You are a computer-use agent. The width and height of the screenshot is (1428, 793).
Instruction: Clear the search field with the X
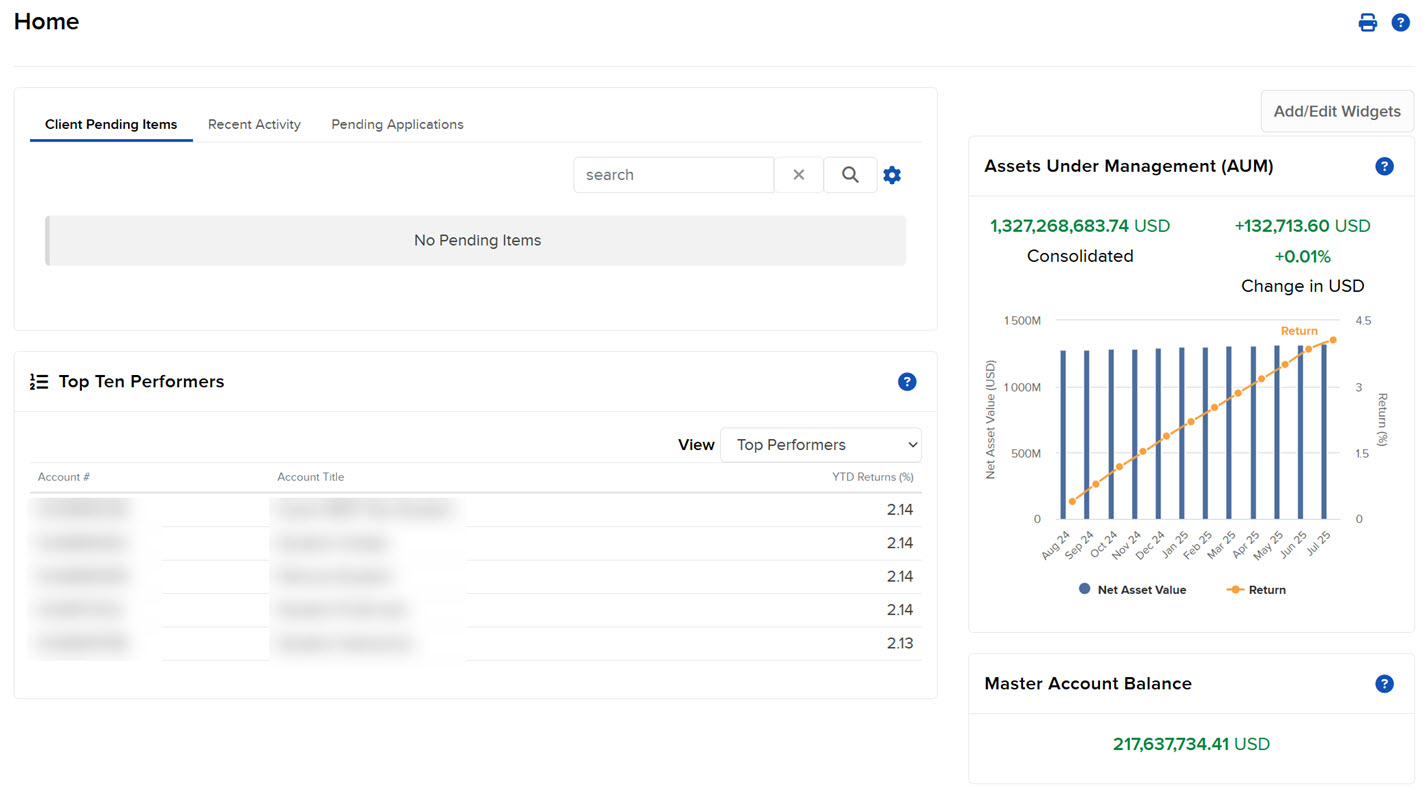coord(798,175)
